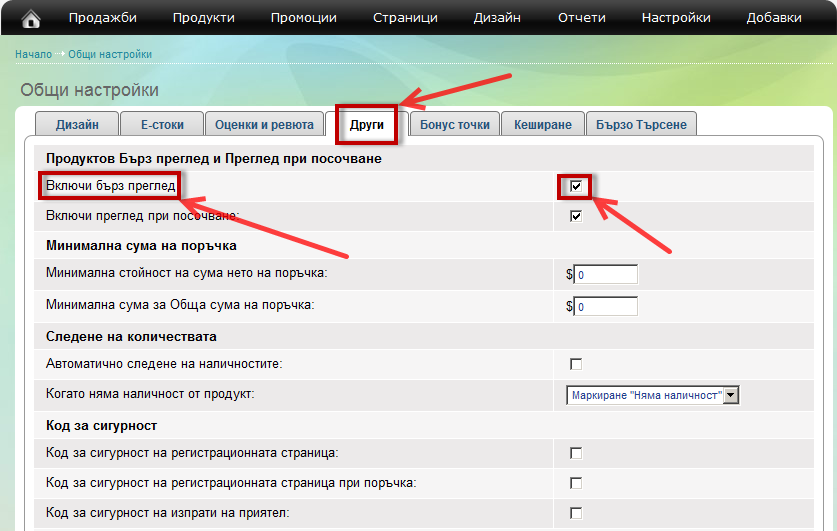Uncheck Включи преглед при посочване
This screenshot has width=837, height=531.
(x=575, y=215)
